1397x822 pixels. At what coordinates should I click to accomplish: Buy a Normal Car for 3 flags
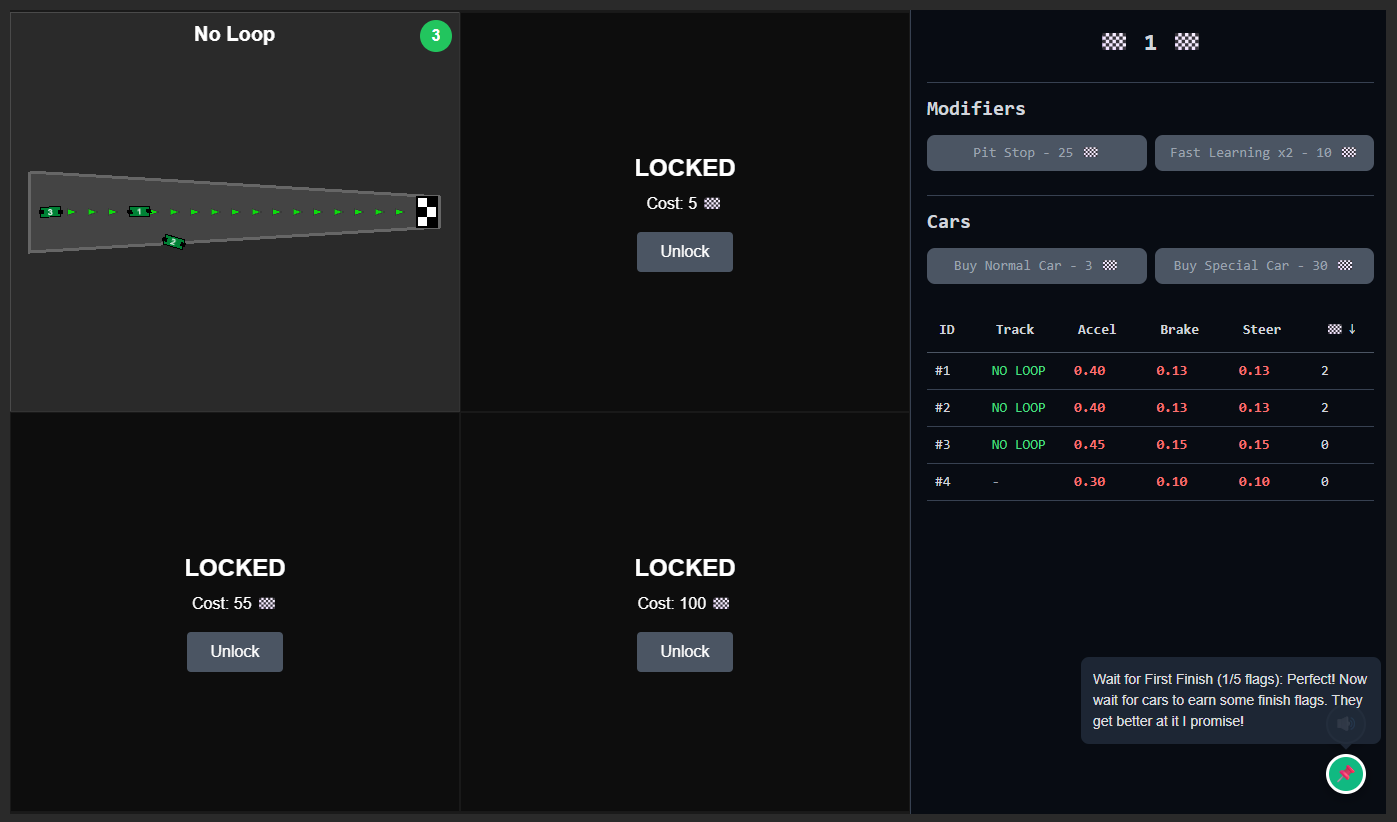pyautogui.click(x=1036, y=266)
